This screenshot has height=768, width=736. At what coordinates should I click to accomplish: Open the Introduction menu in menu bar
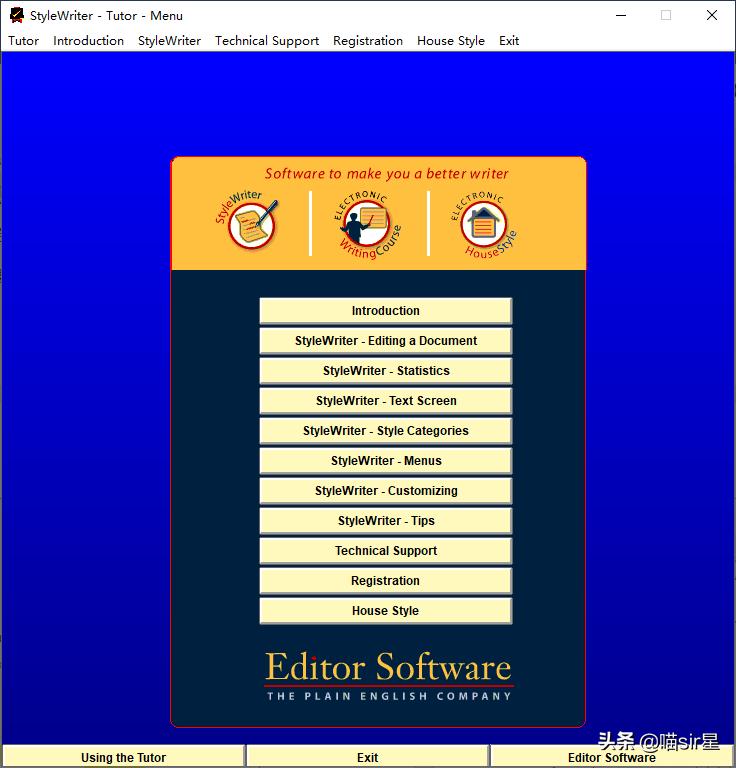coord(89,41)
